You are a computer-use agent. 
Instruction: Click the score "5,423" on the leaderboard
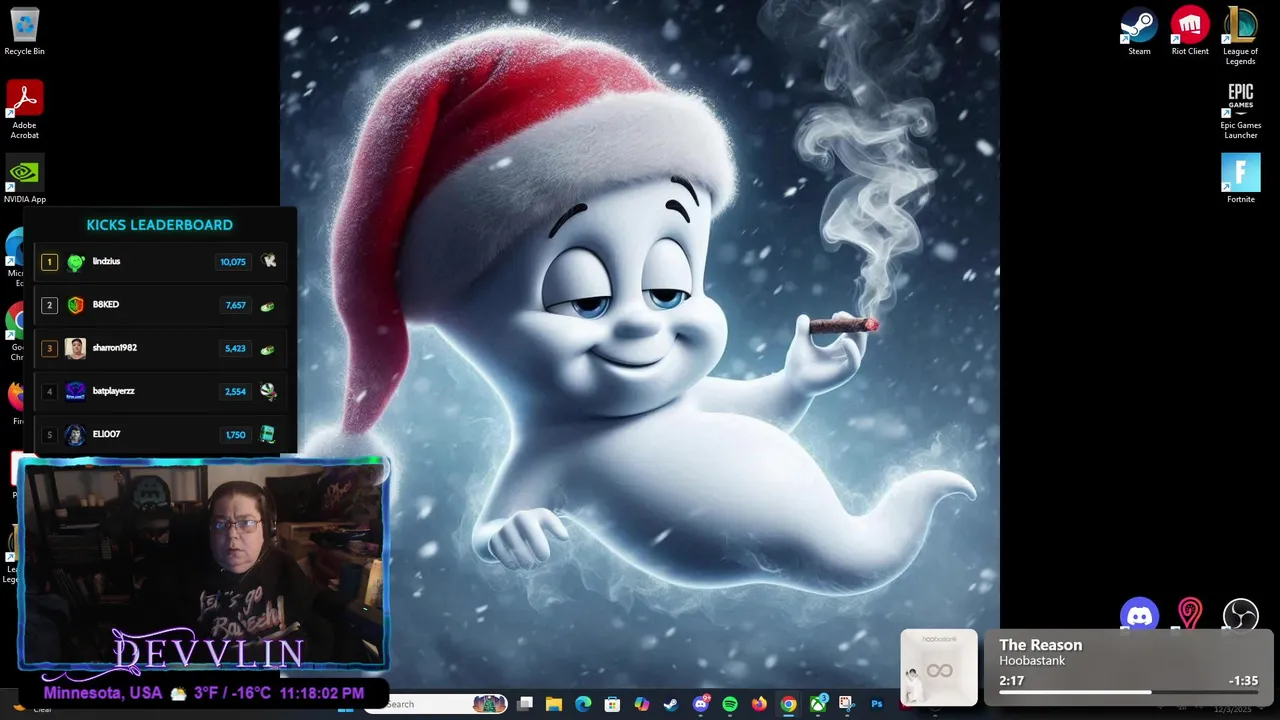tap(235, 349)
